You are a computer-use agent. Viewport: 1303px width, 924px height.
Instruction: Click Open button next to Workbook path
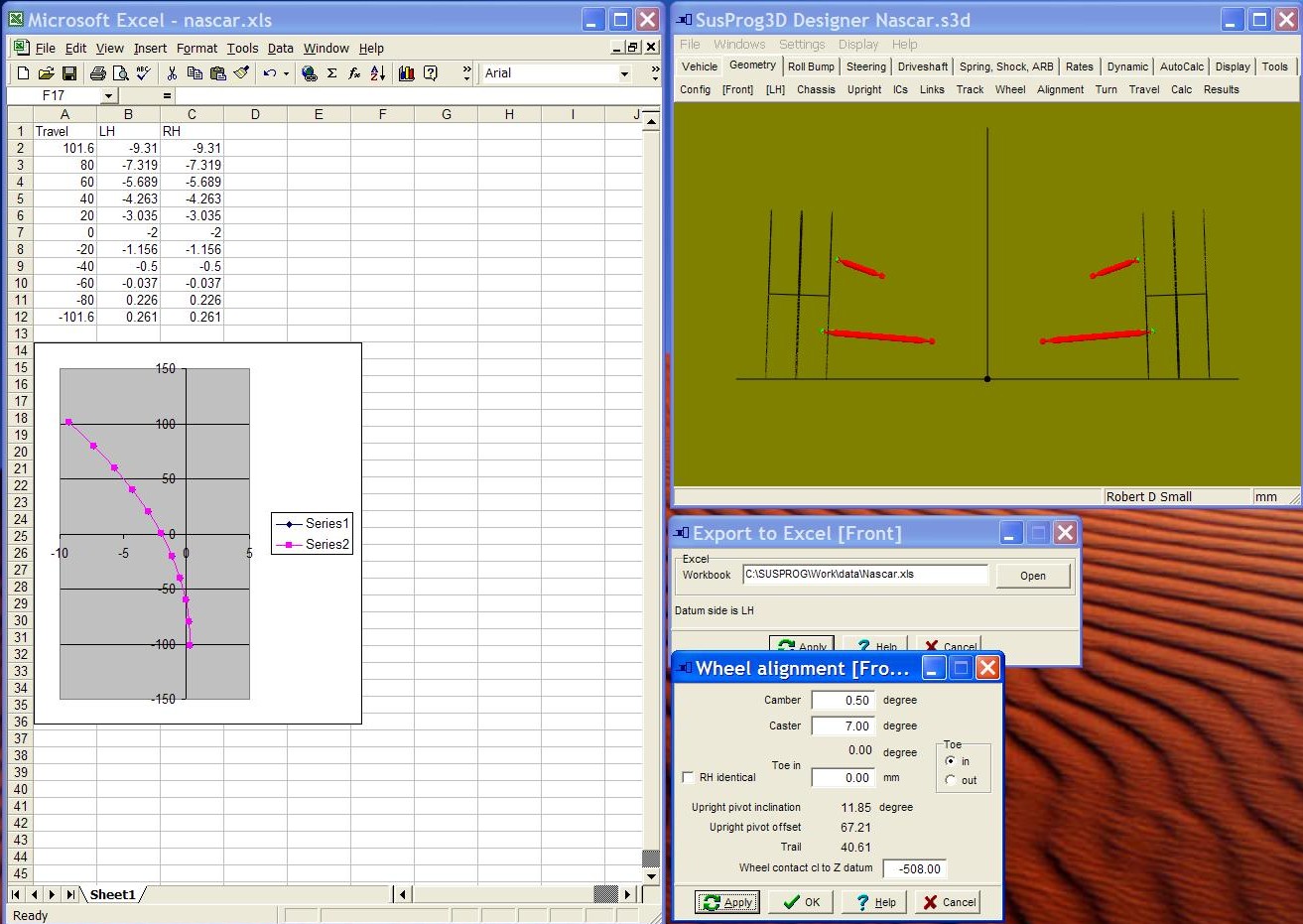tap(1032, 576)
